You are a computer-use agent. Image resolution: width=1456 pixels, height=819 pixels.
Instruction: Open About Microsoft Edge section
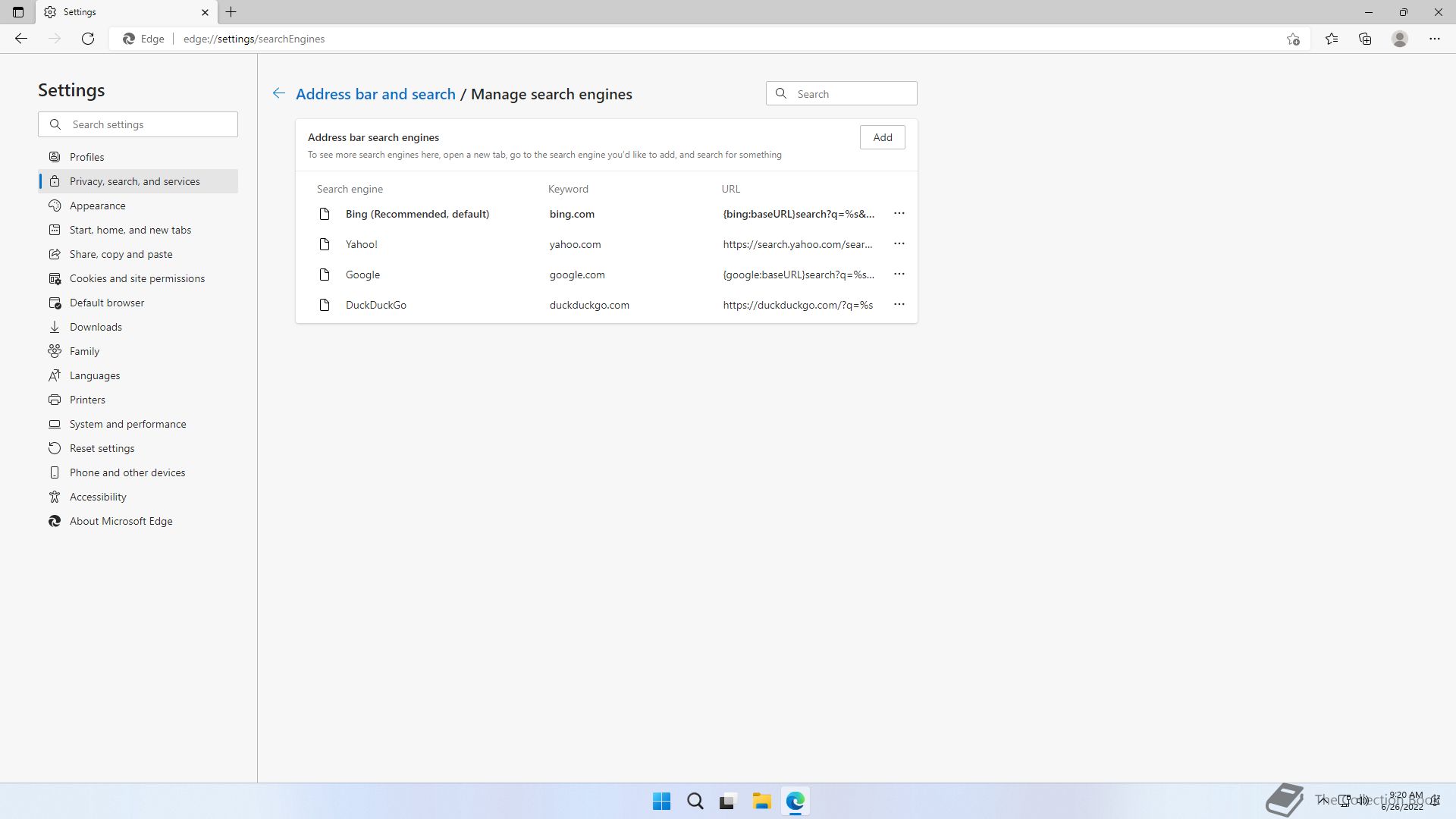[x=138, y=521]
